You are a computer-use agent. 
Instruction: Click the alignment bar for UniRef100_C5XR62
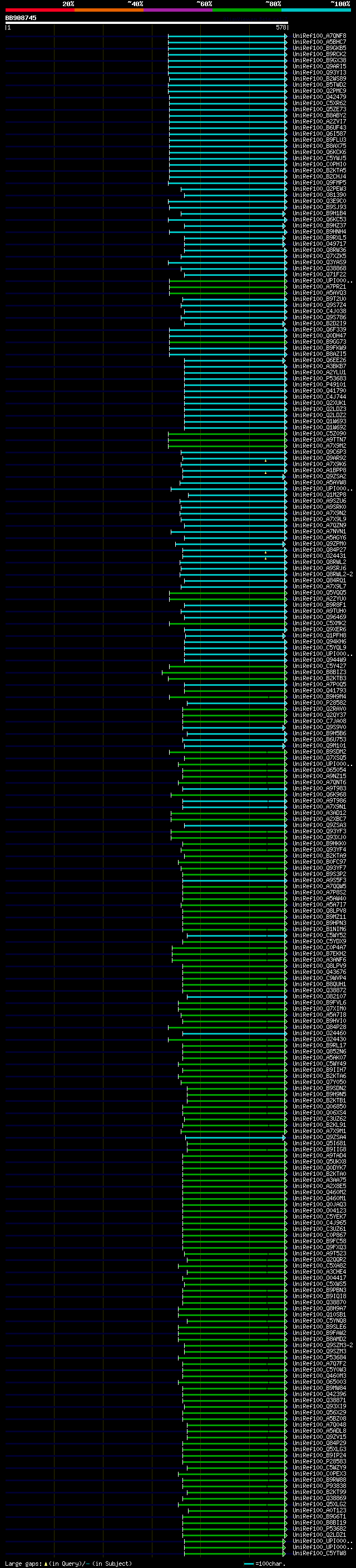click(x=228, y=103)
